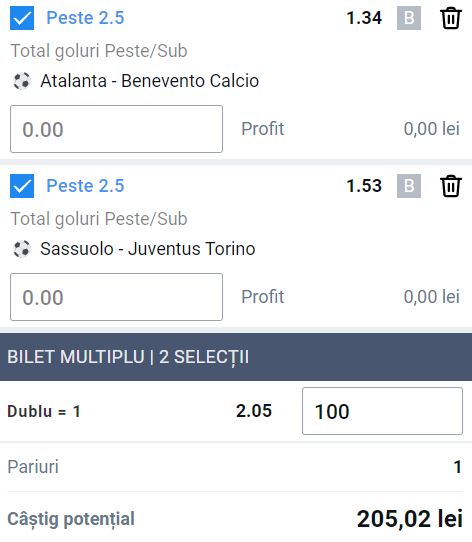Image resolution: width=472 pixels, height=542 pixels.
Task: Click the B badge next to odds 1.34
Action: click(x=409, y=18)
